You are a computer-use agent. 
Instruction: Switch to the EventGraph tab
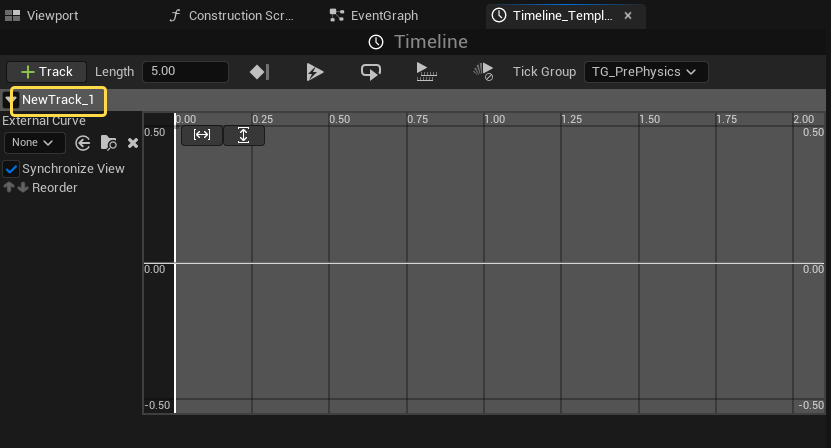[384, 16]
